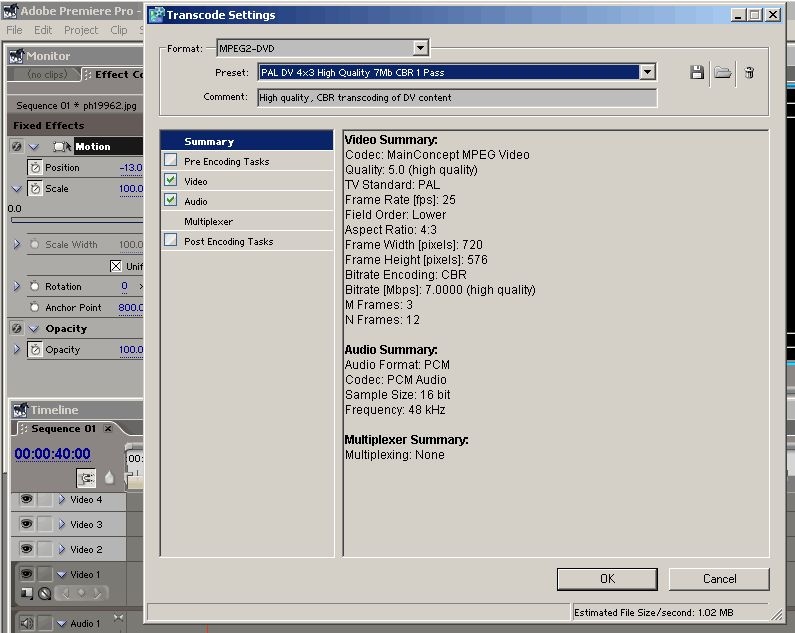Select the Motion transform icon

click(62, 147)
